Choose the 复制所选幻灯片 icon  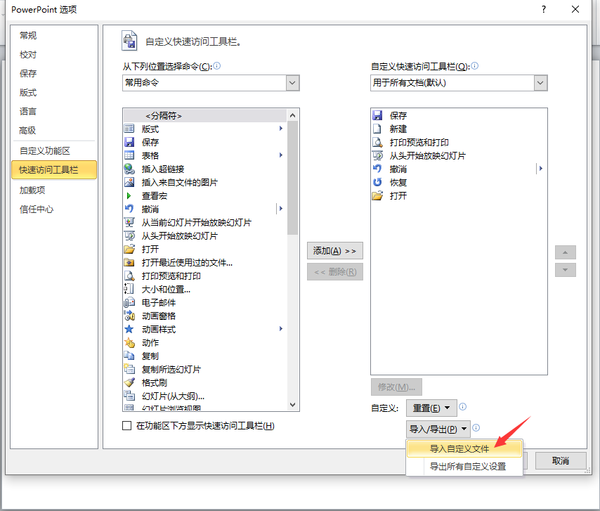(129, 369)
